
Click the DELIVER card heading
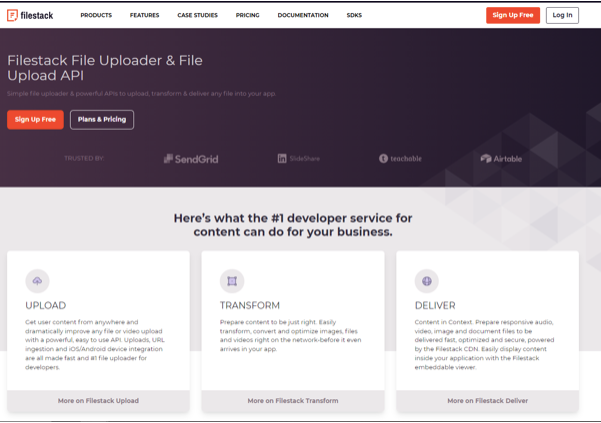coord(435,305)
